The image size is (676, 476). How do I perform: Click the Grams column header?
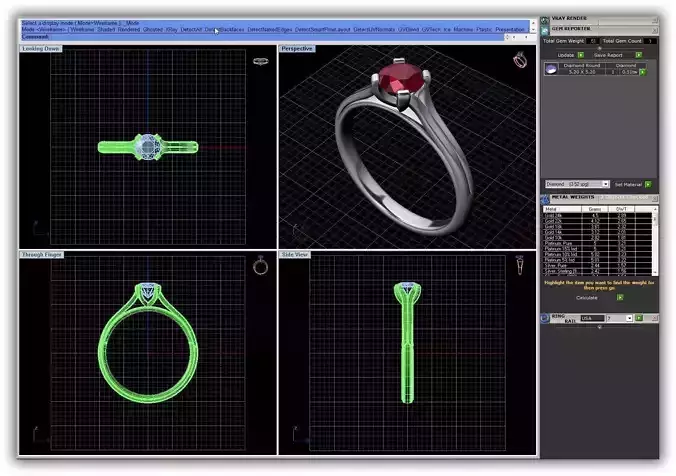(x=595, y=209)
